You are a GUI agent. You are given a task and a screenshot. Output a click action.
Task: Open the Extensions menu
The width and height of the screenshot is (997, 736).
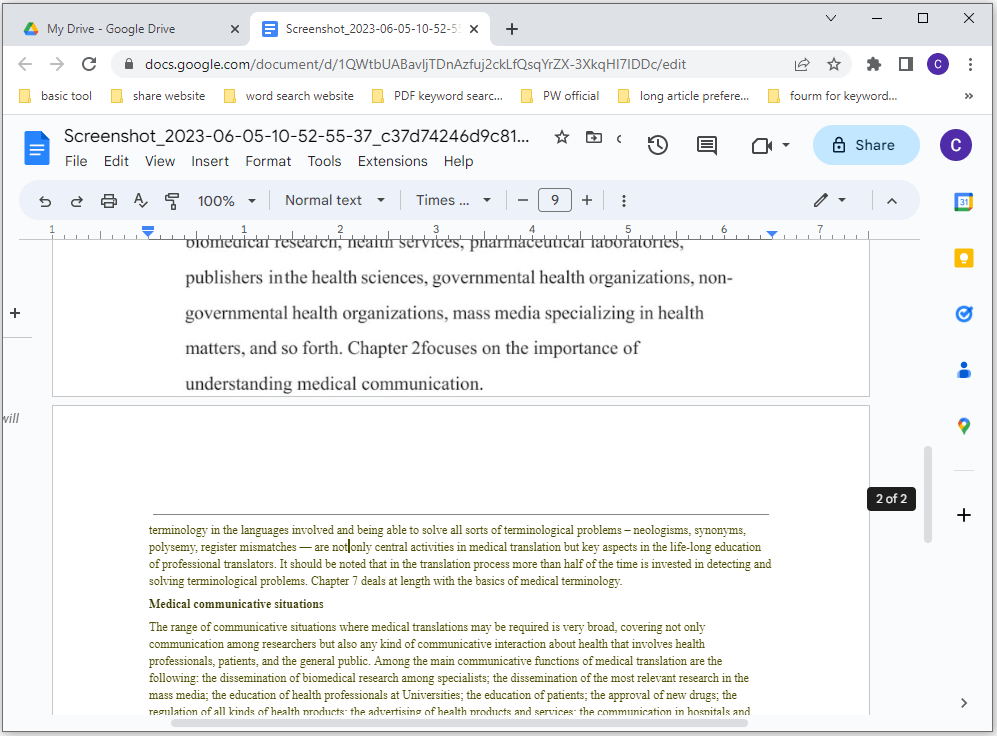point(392,161)
